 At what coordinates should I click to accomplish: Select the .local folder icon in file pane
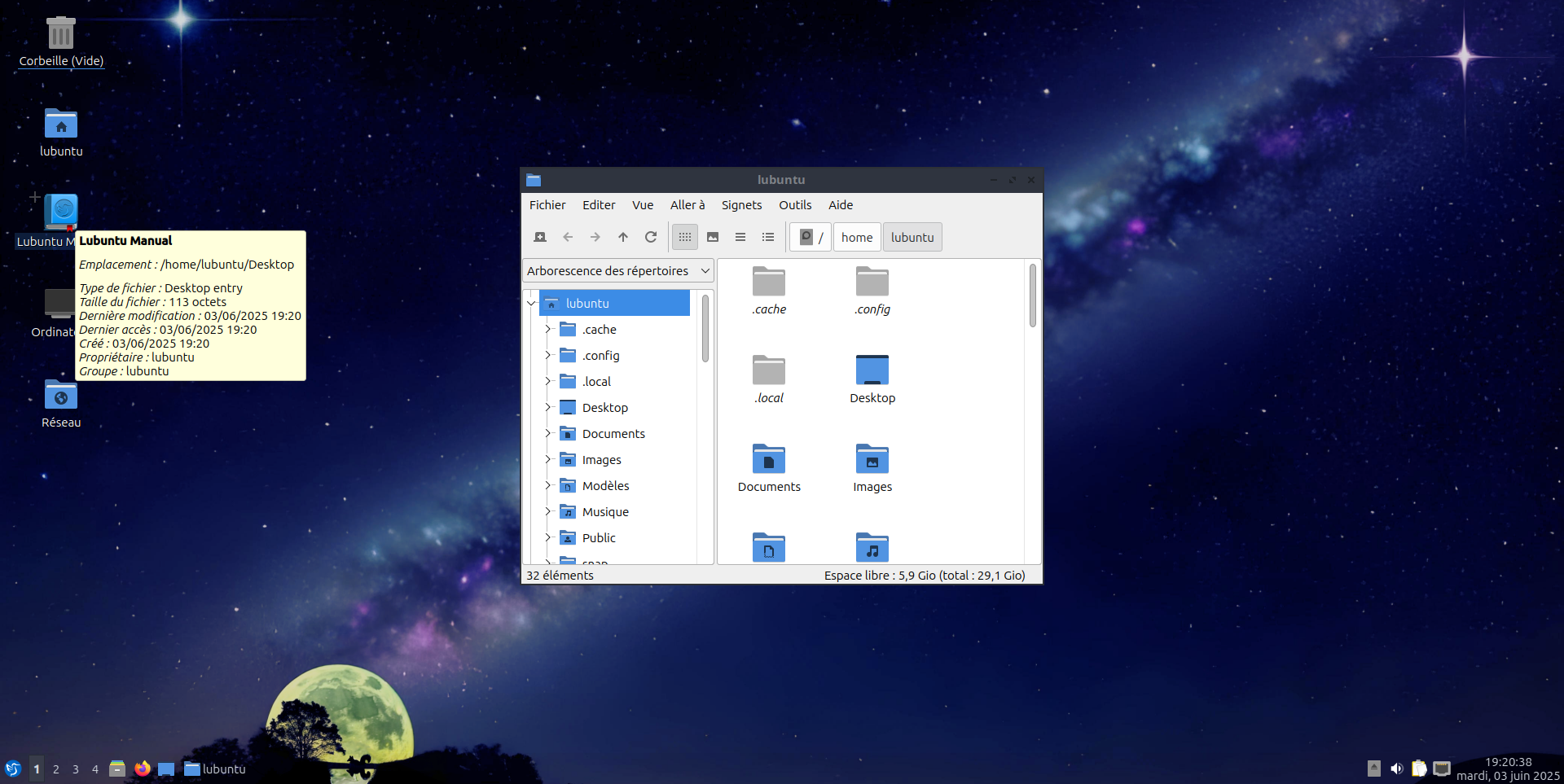[x=768, y=370]
